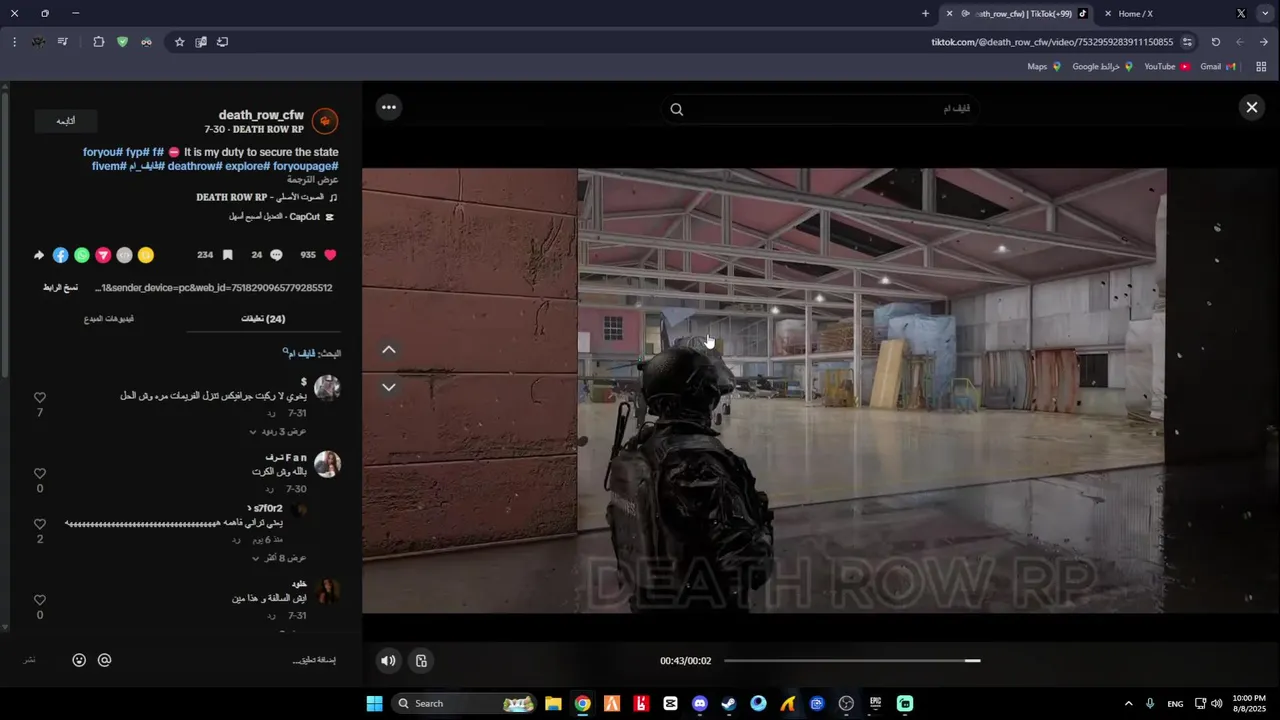Switch to creator videos tab

click(x=110, y=319)
